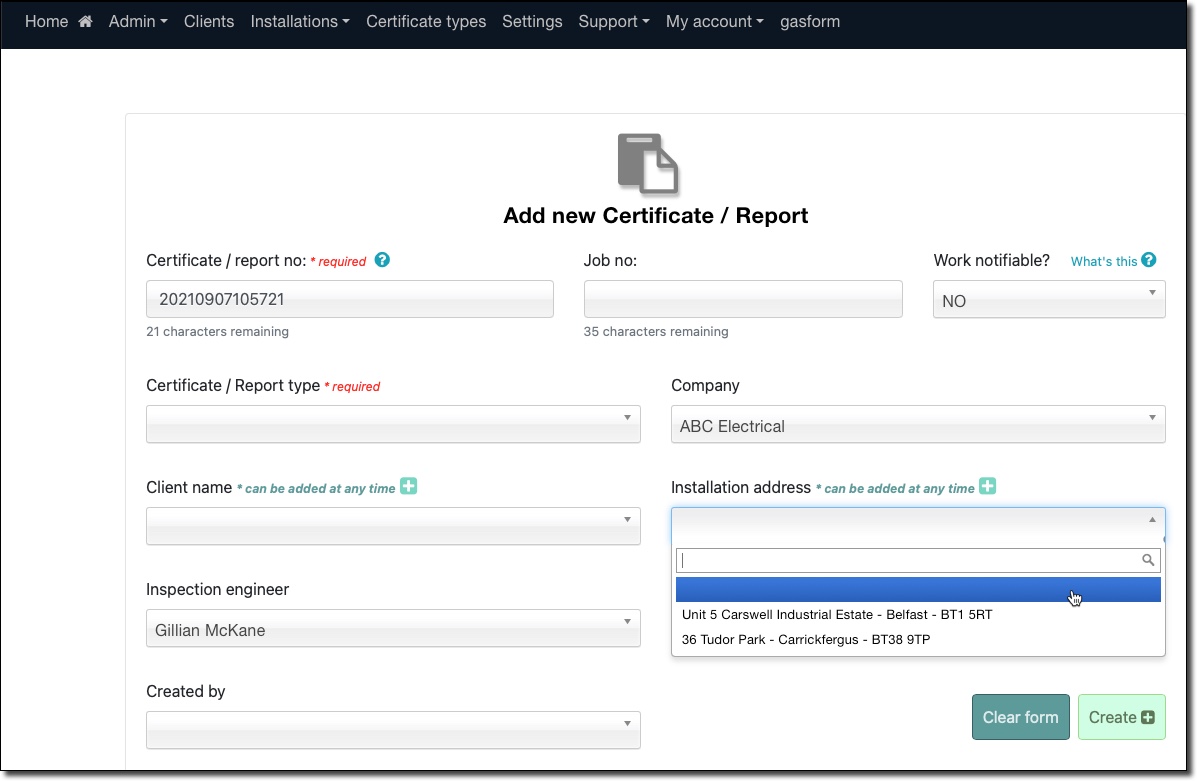Open the Created by dropdown
This screenshot has height=781, width=1197.
tap(393, 730)
